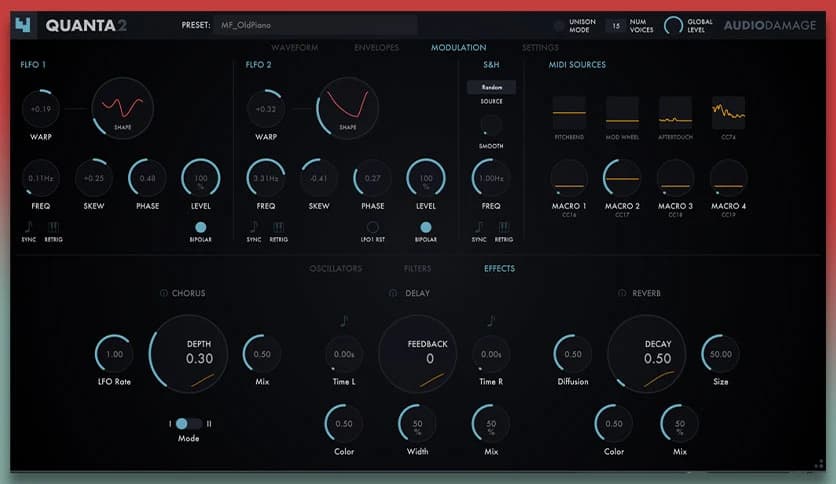Enable FLFO 1 bipolar toggle

pyautogui.click(x=200, y=228)
